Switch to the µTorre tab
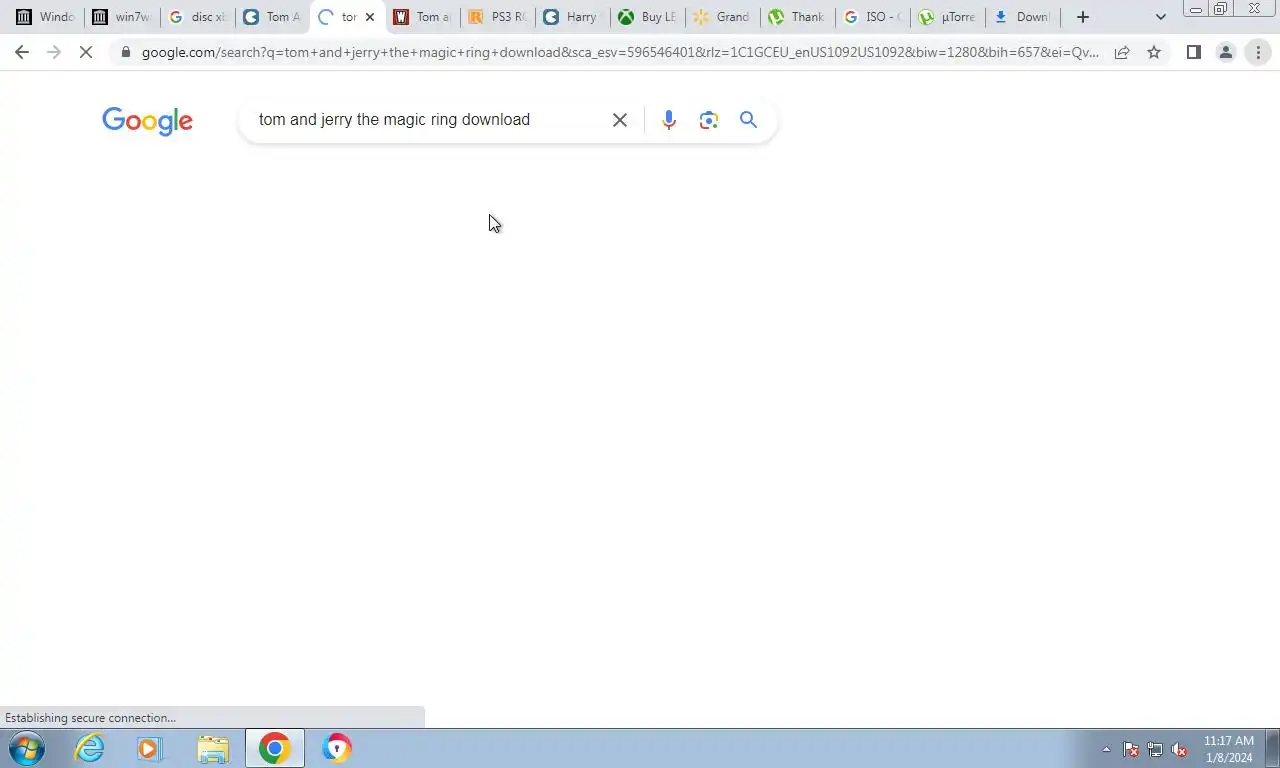 [x=947, y=17]
